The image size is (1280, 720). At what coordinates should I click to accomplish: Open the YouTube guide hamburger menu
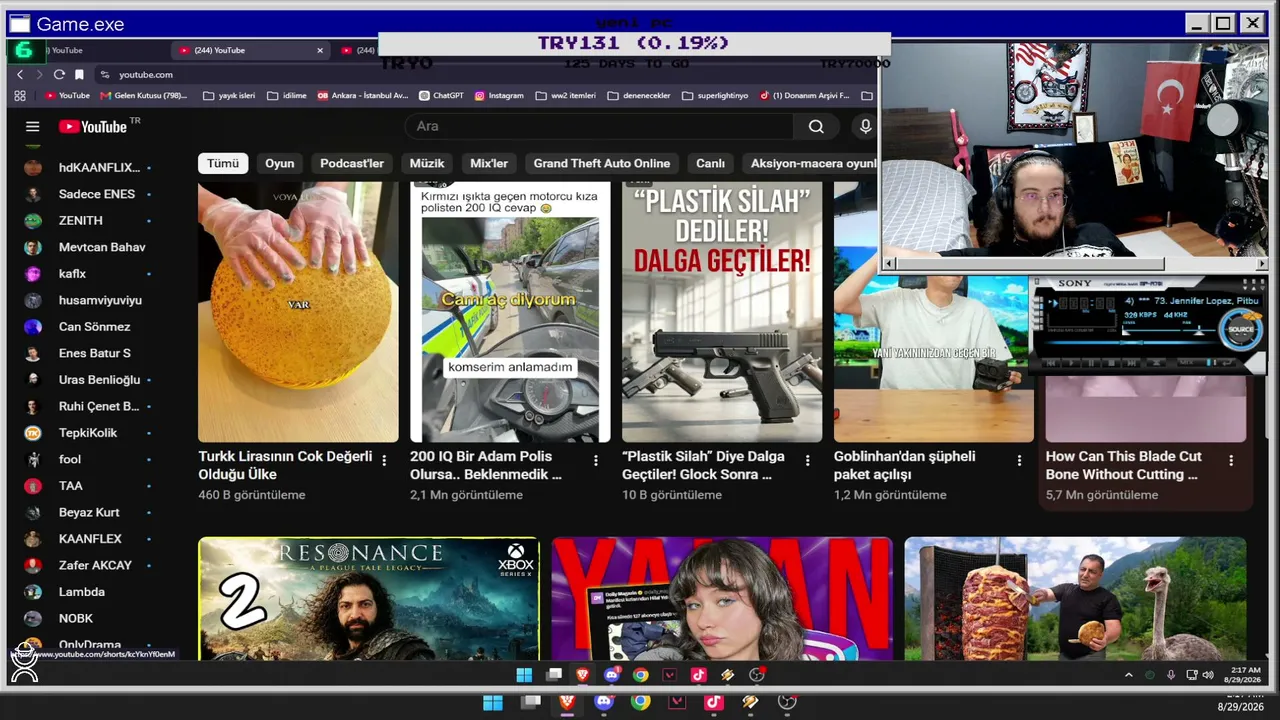(33, 127)
